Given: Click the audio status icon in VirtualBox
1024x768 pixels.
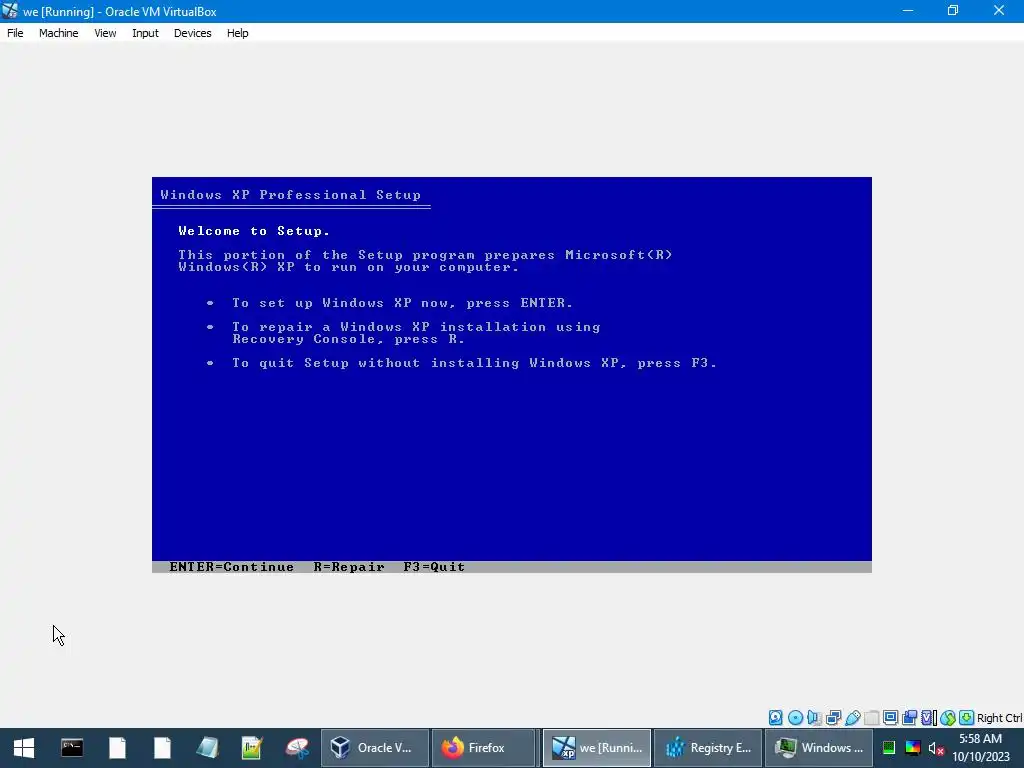Looking at the screenshot, I should pyautogui.click(x=813, y=718).
